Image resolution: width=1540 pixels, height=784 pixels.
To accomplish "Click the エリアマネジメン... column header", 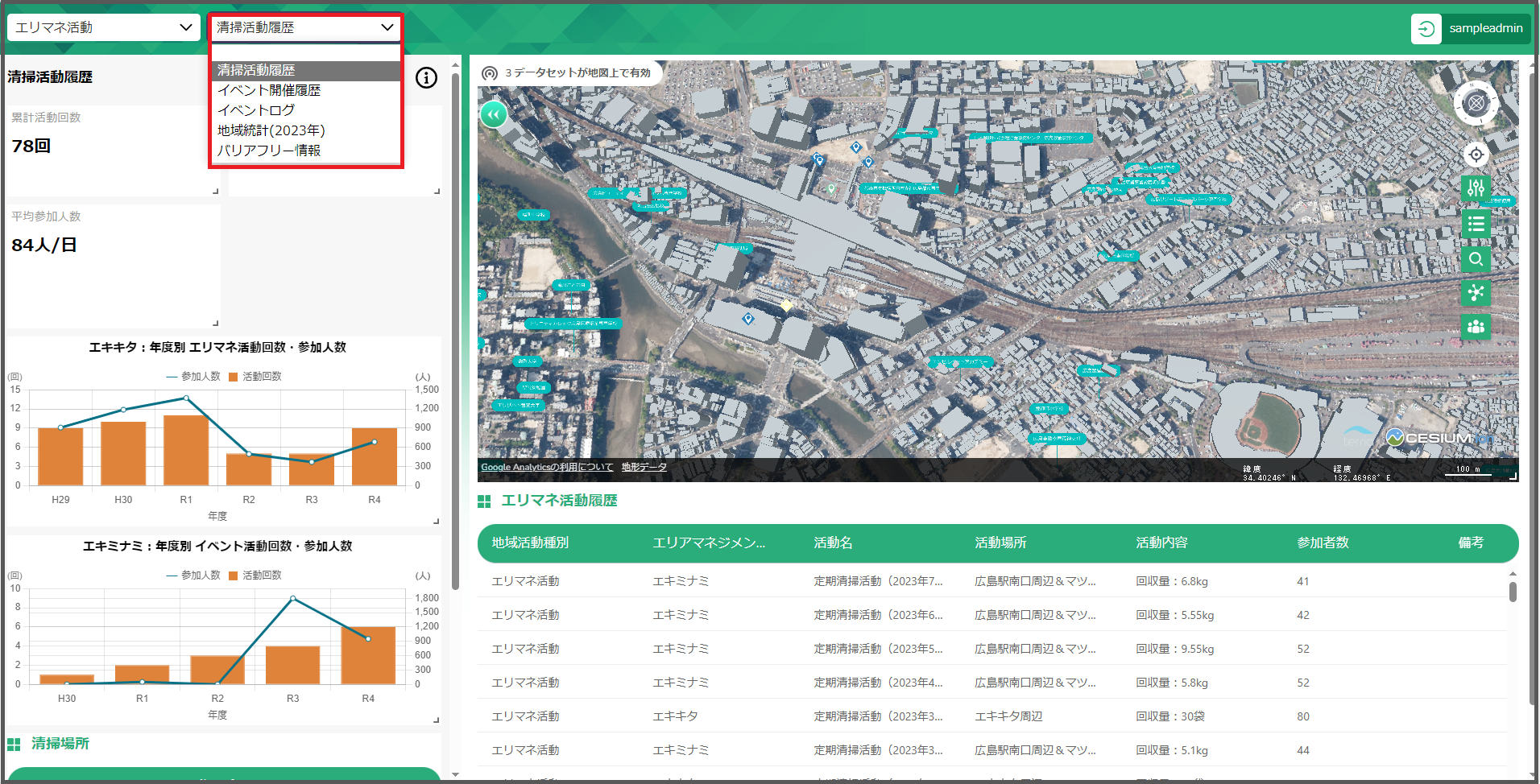I will pyautogui.click(x=709, y=543).
